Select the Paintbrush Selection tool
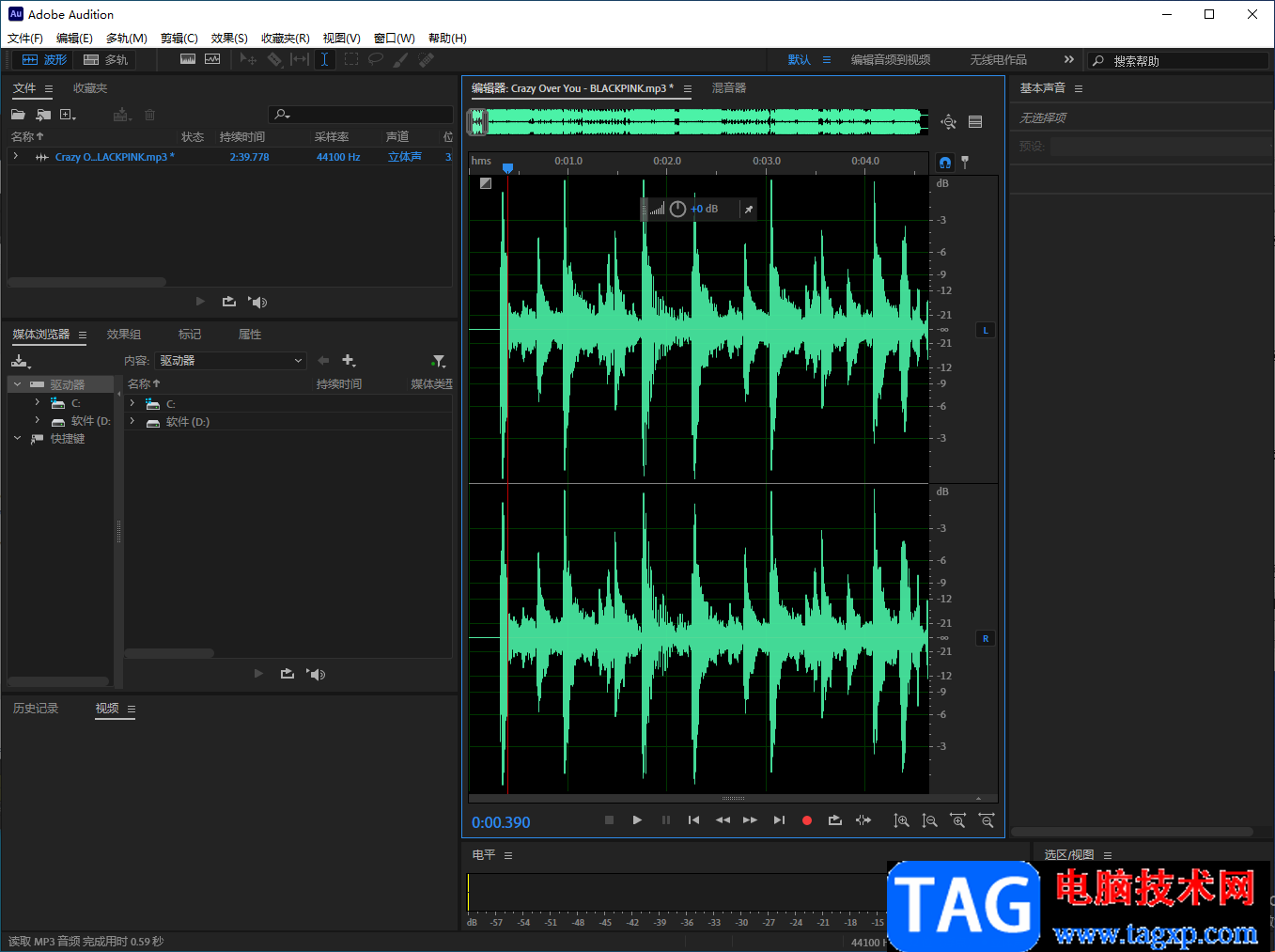Screen dimensions: 1275x952 pyautogui.click(x=401, y=59)
